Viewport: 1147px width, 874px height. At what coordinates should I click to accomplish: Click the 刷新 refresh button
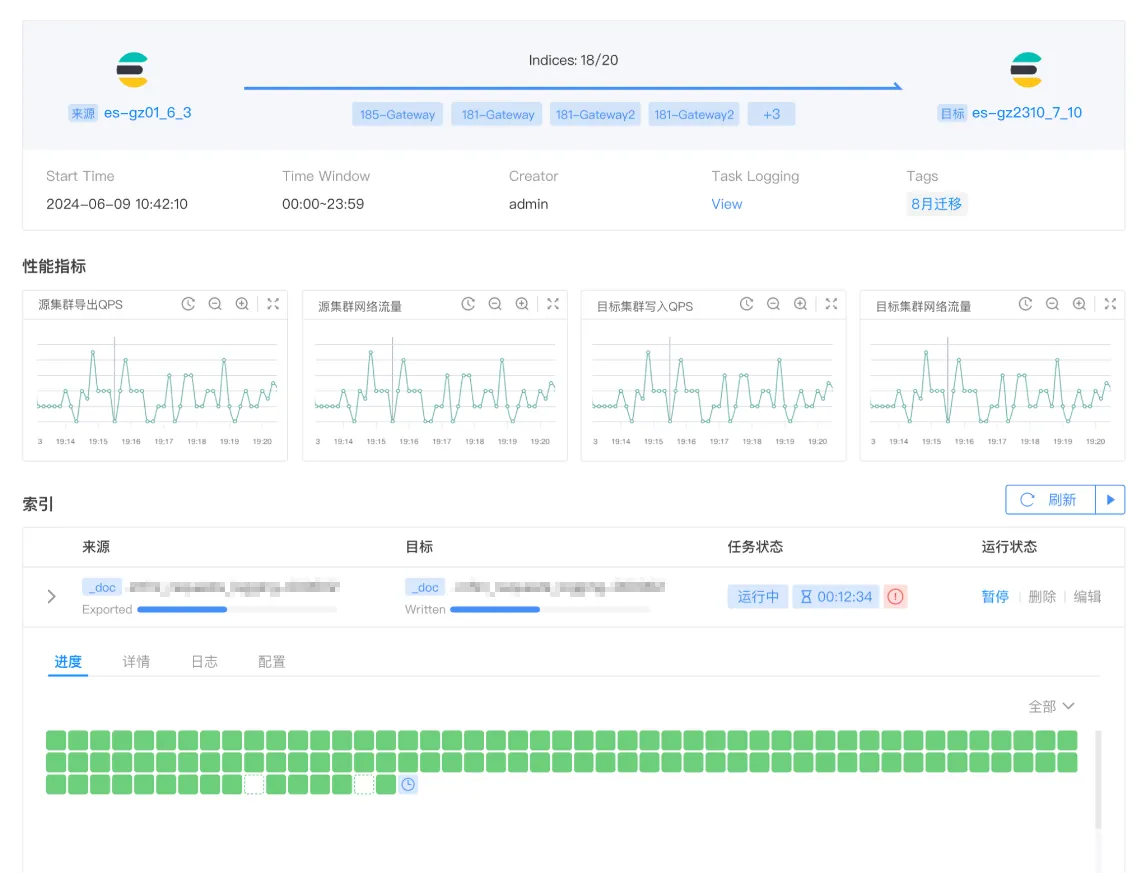tap(1050, 500)
